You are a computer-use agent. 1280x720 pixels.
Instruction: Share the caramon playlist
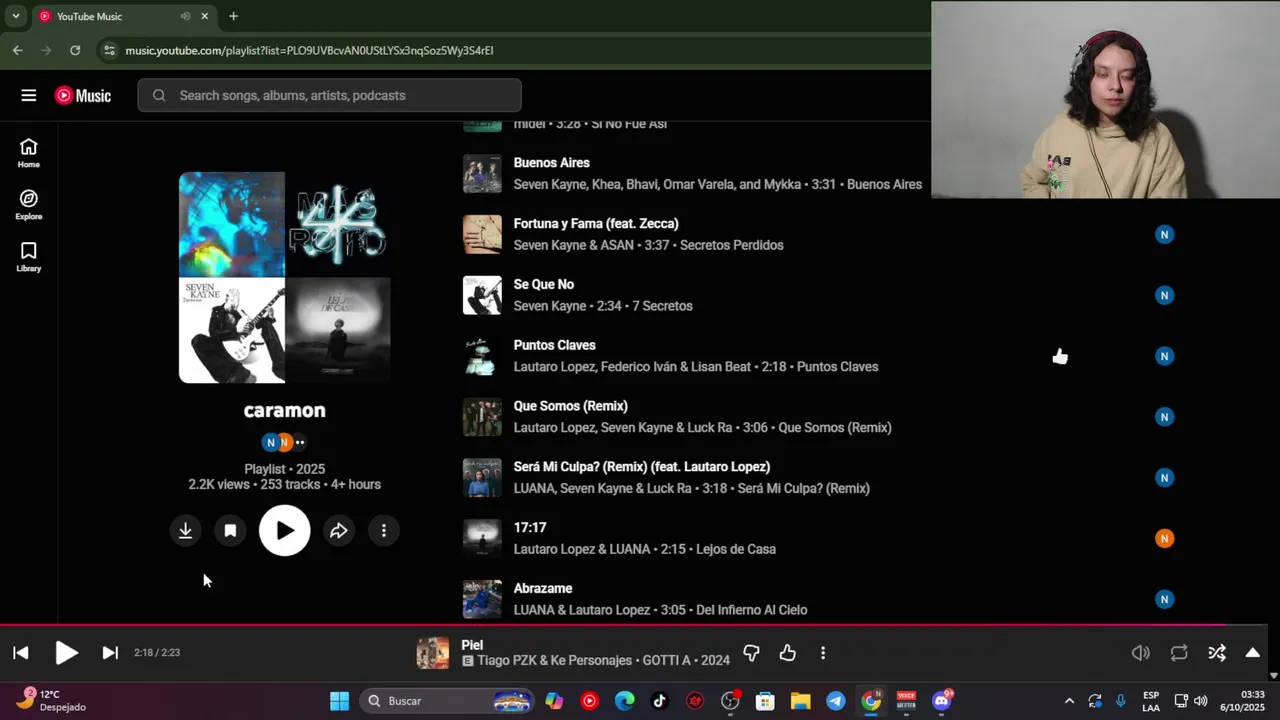(338, 531)
